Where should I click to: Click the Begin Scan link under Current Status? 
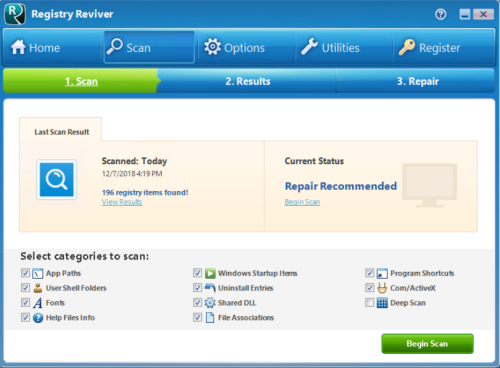click(302, 202)
